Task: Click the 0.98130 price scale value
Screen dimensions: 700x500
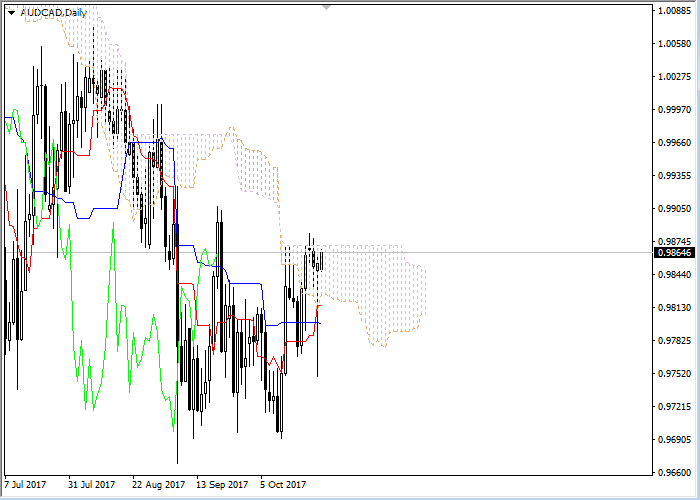Action: 675,308
